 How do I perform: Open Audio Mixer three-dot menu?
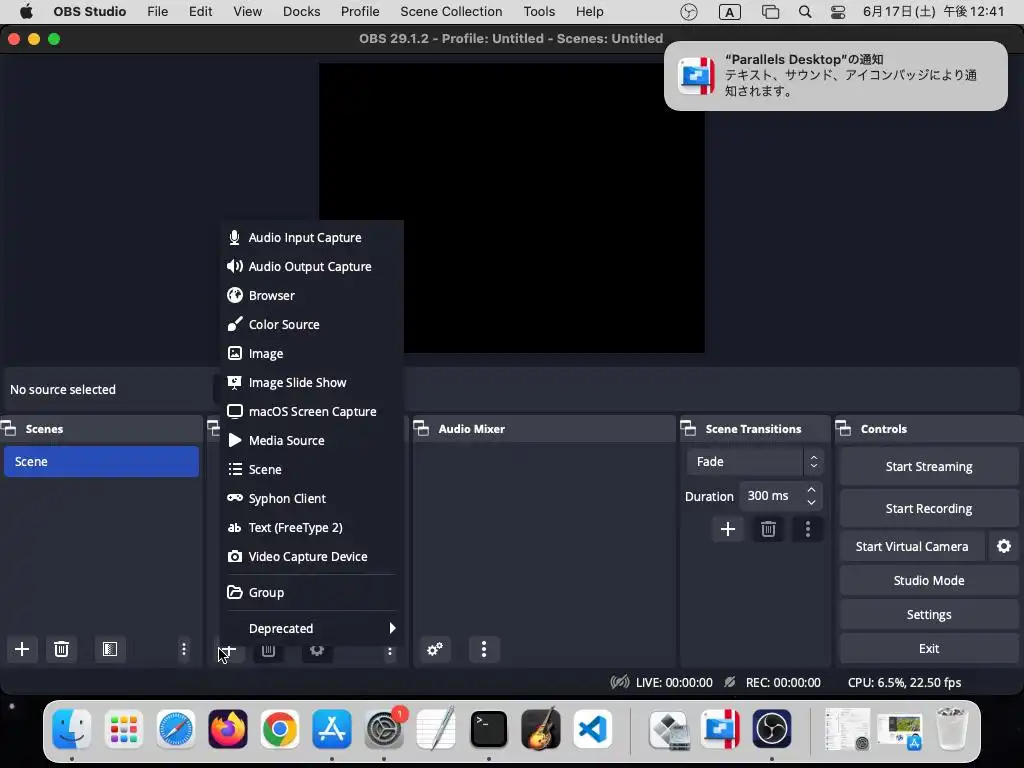click(484, 649)
